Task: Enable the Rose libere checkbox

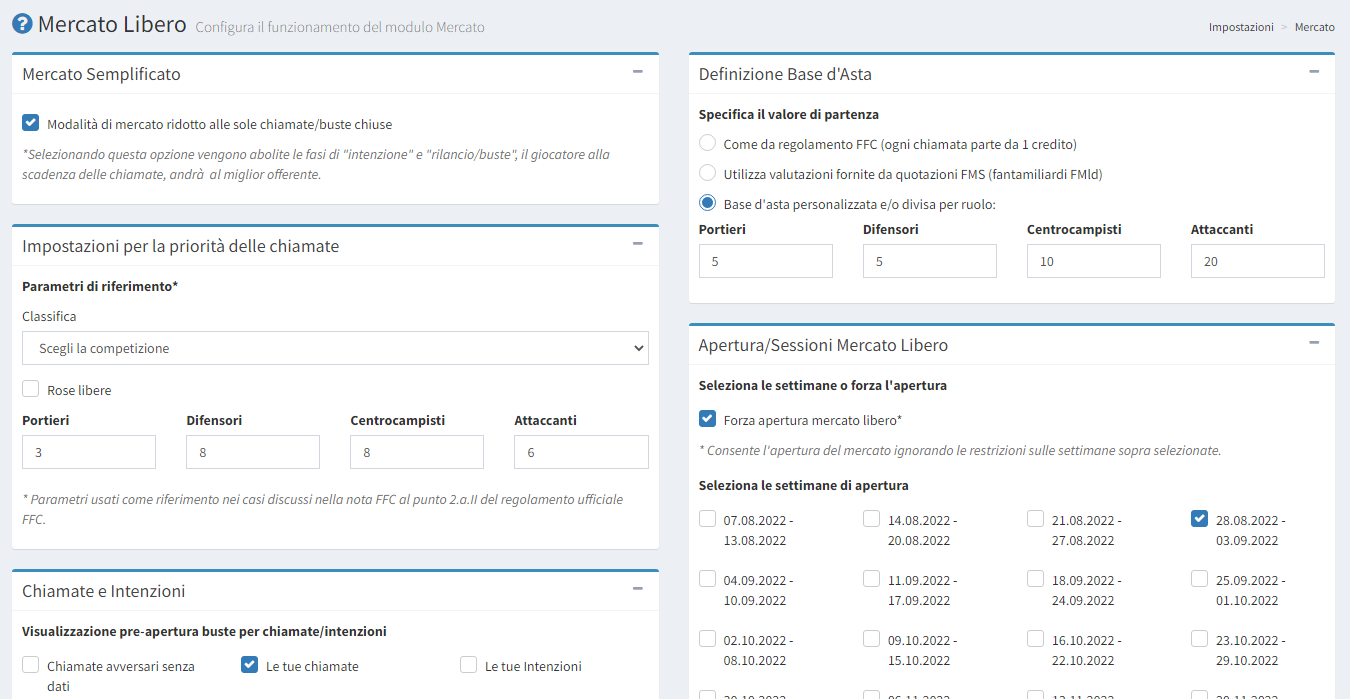Action: 31,390
